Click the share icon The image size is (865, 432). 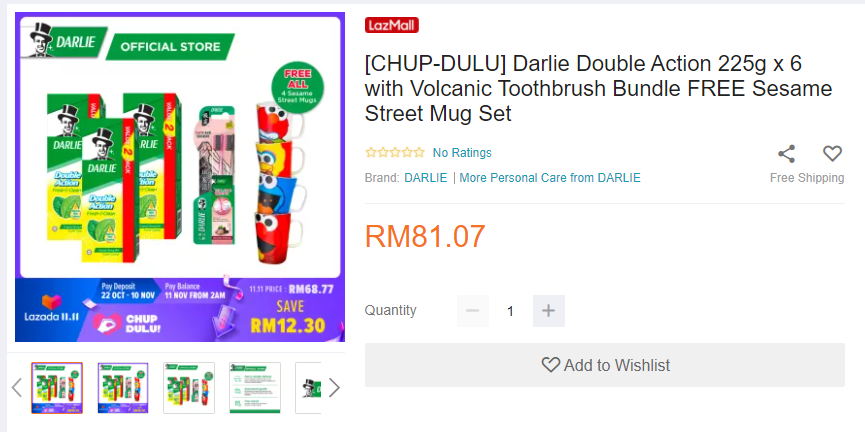pos(786,153)
